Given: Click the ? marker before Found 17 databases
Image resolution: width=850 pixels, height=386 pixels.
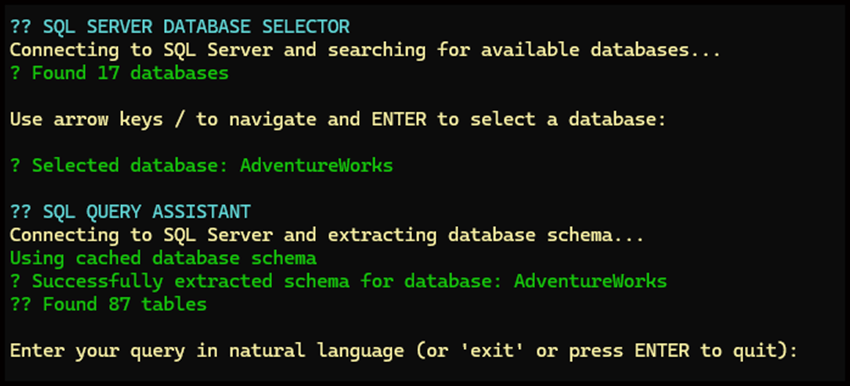Looking at the screenshot, I should [15, 73].
